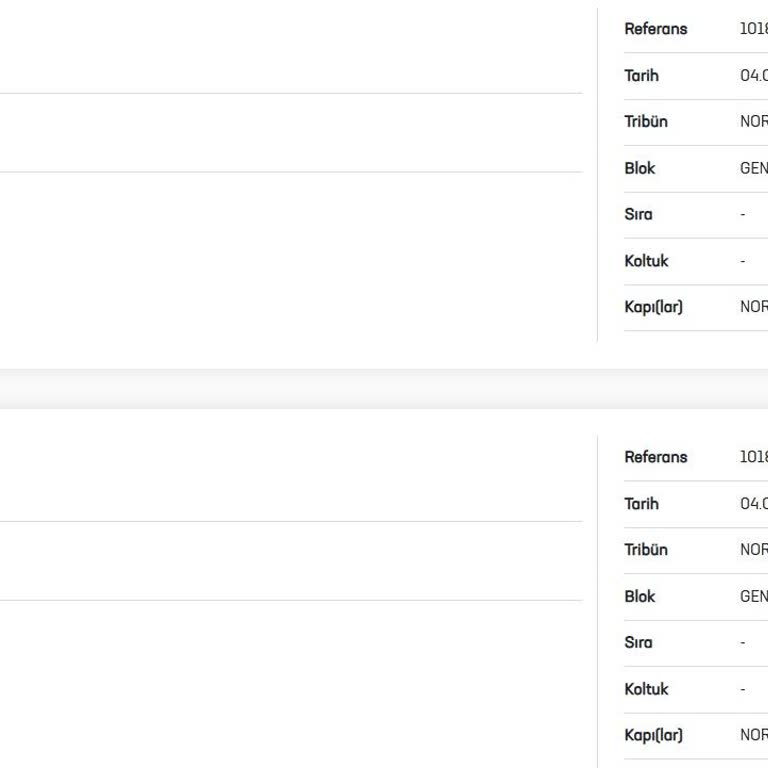Image resolution: width=768 pixels, height=768 pixels.
Task: Select the first ticket's Blok value GEN
Action: 753,168
